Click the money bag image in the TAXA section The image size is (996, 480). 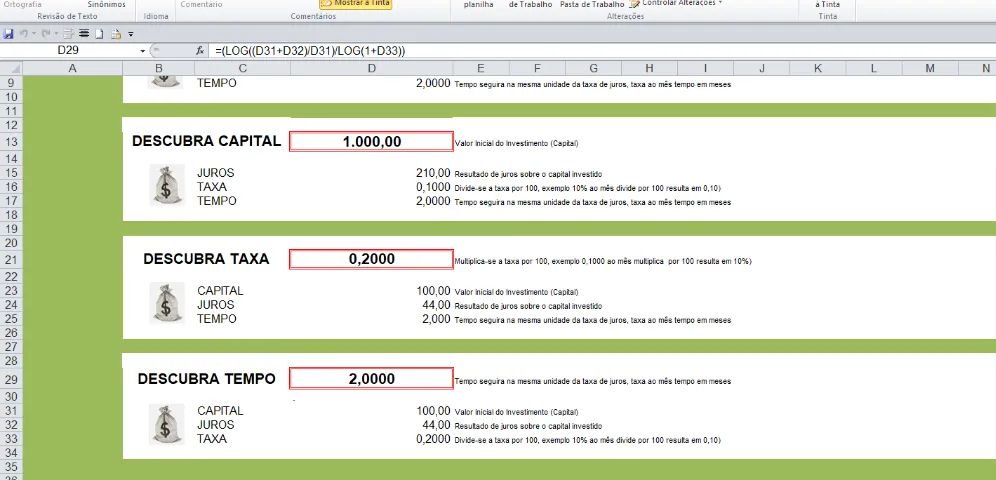166,303
